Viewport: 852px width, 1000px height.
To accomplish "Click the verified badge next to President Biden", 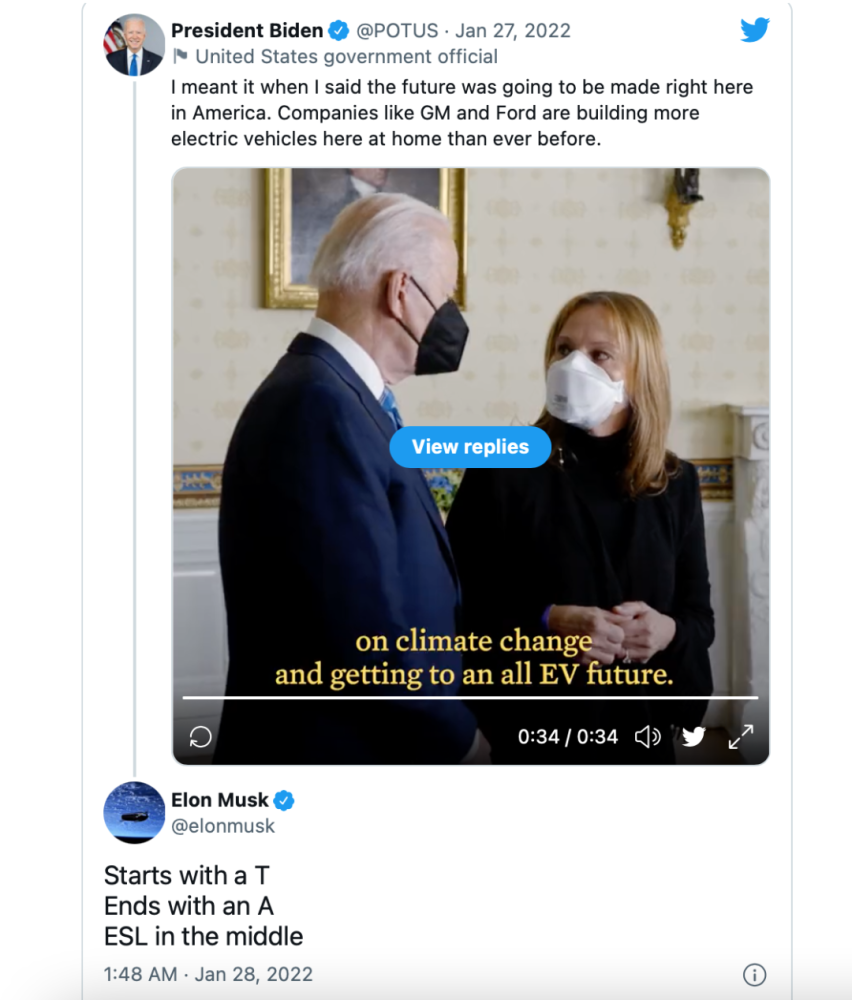I will [339, 31].
